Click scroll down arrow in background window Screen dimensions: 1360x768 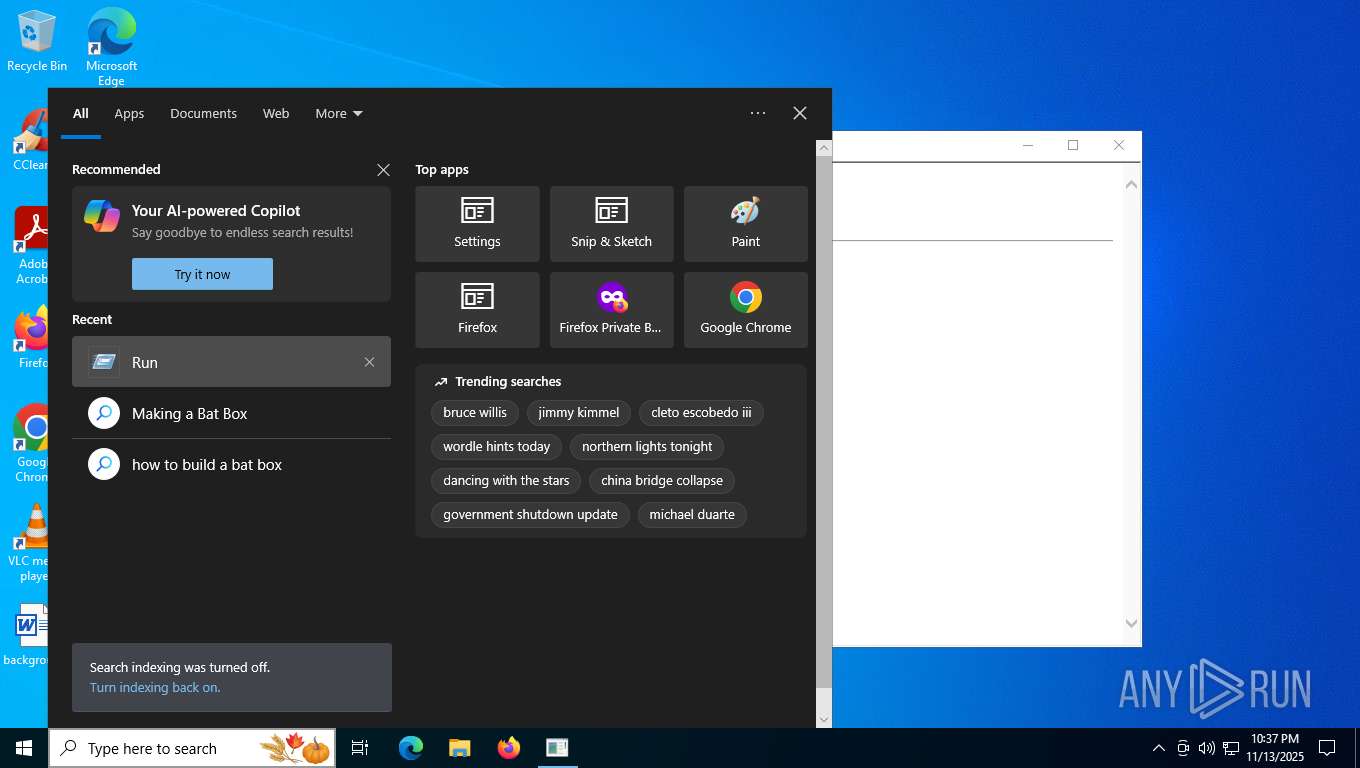tap(1131, 623)
